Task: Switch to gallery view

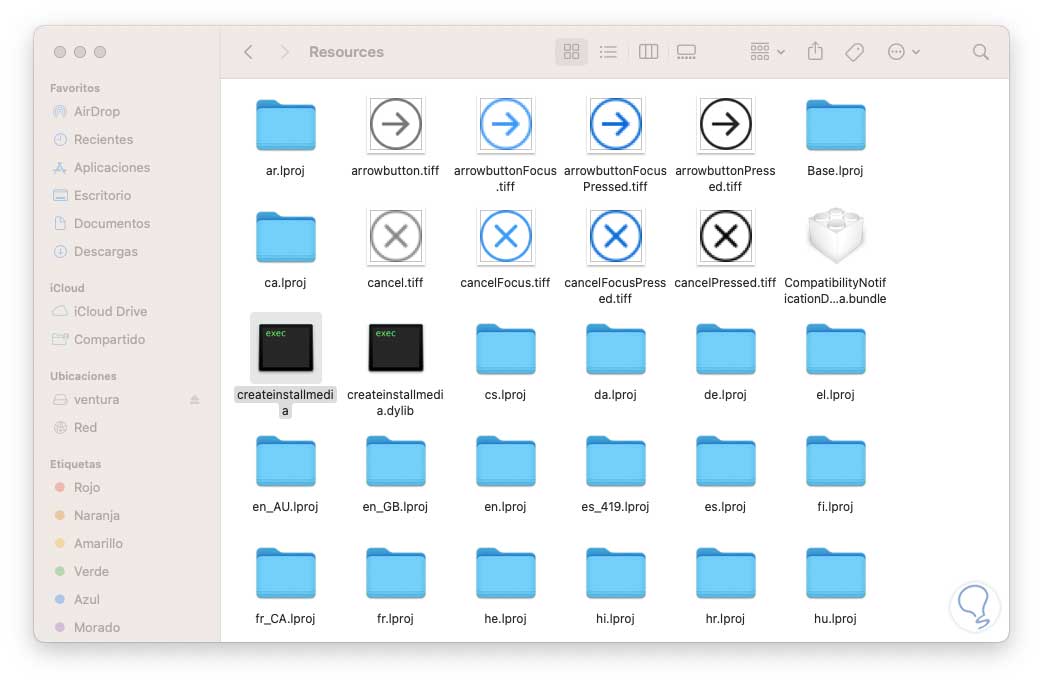Action: pyautogui.click(x=686, y=52)
